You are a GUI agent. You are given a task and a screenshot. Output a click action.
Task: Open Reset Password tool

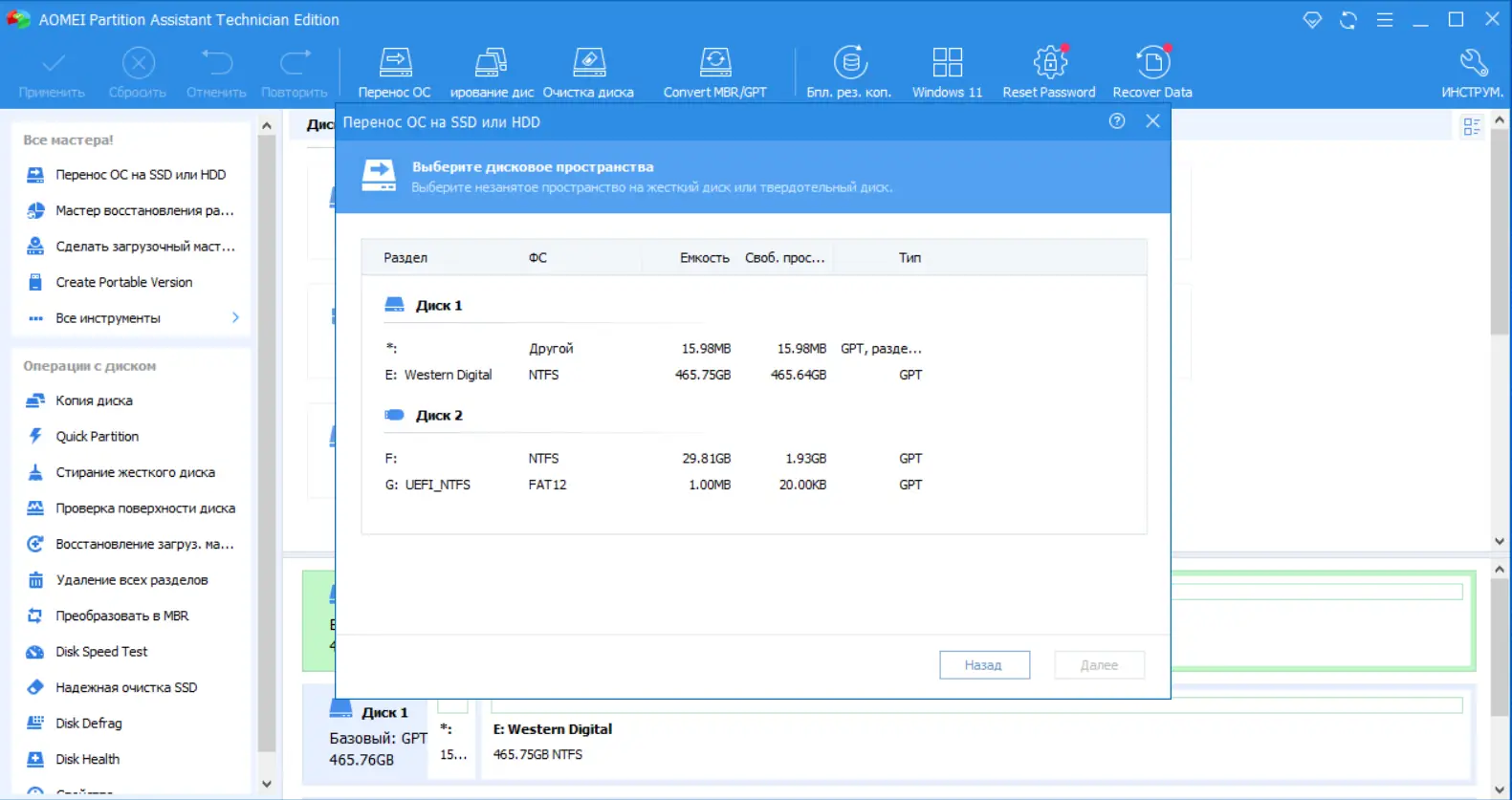[1049, 73]
